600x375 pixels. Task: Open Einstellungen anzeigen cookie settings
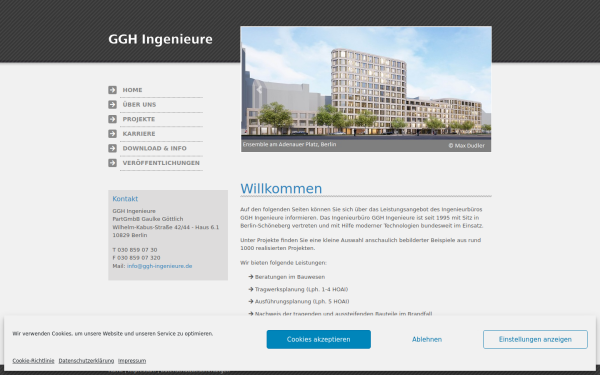[535, 339]
